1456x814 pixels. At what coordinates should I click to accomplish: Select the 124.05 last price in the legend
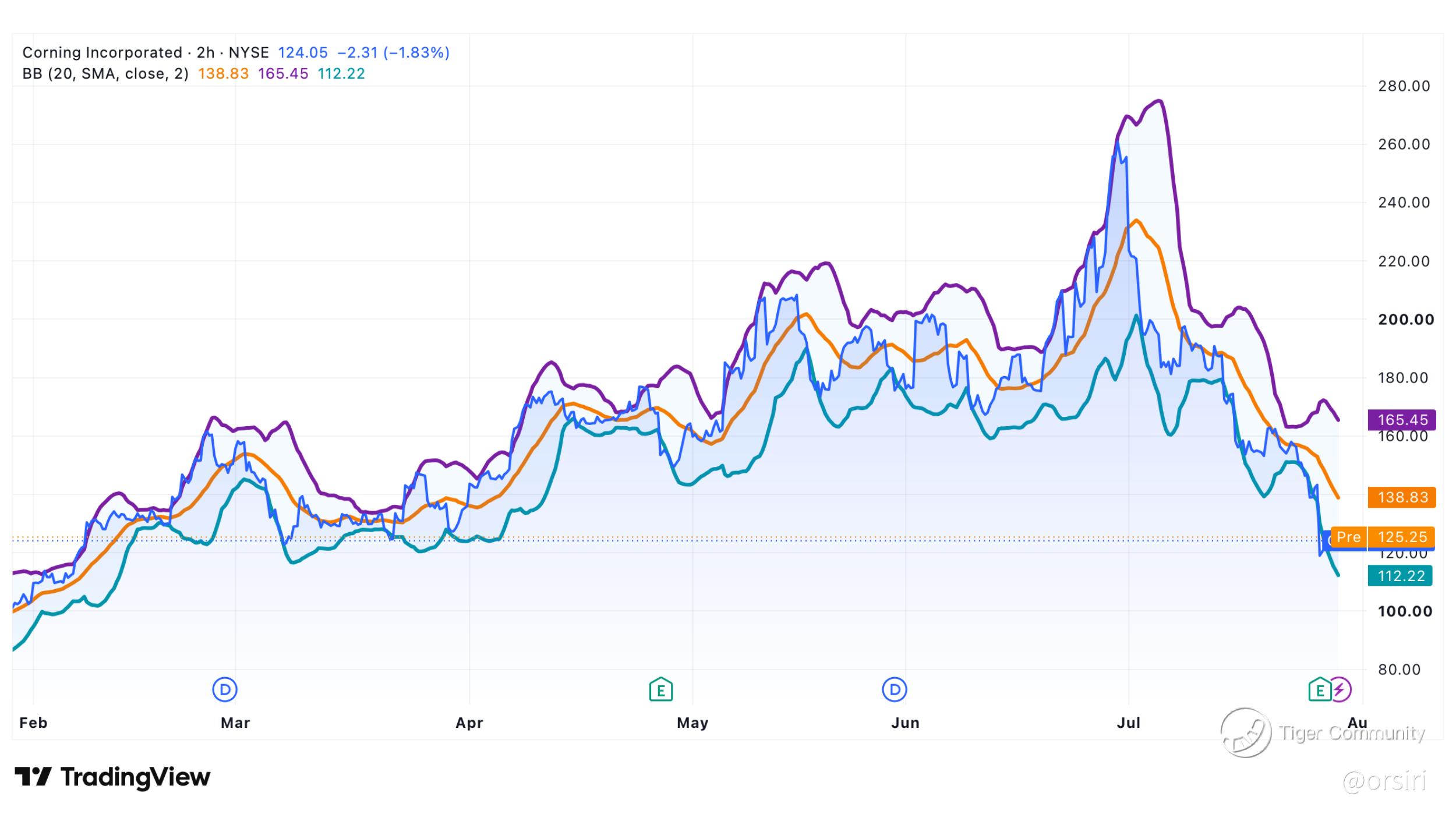coord(303,52)
